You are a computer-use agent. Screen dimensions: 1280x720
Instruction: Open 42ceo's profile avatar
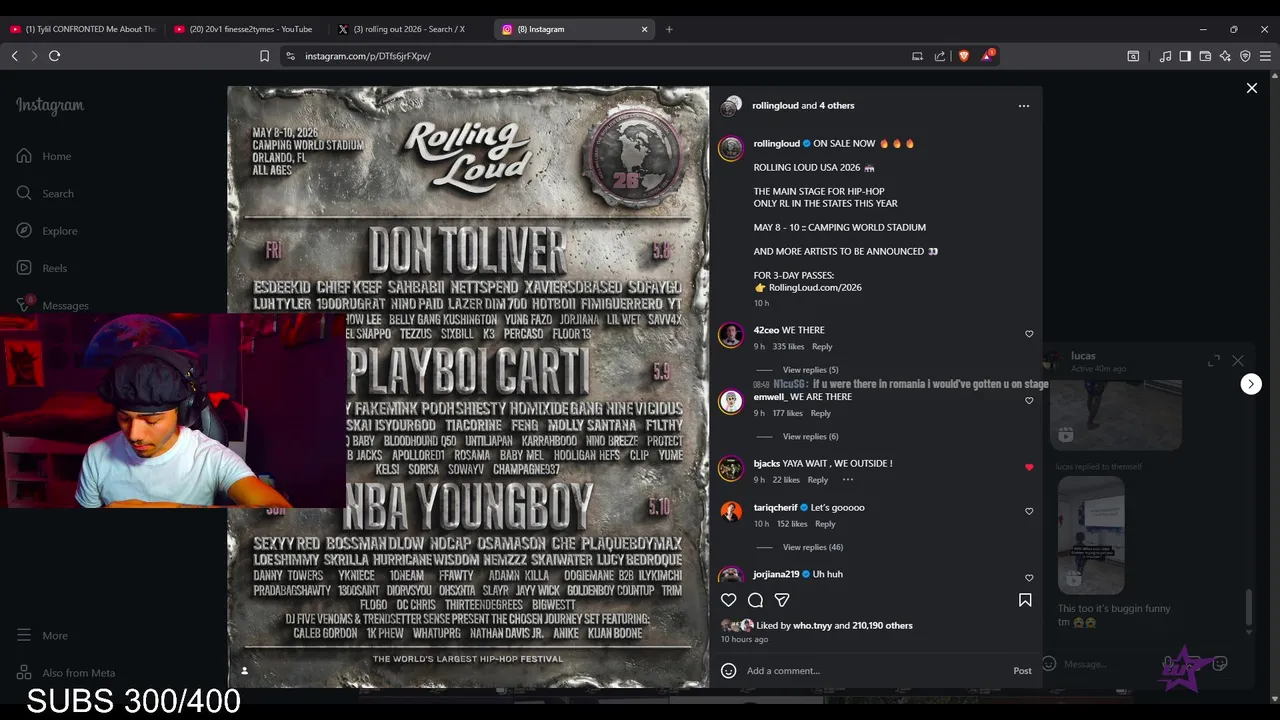731,335
